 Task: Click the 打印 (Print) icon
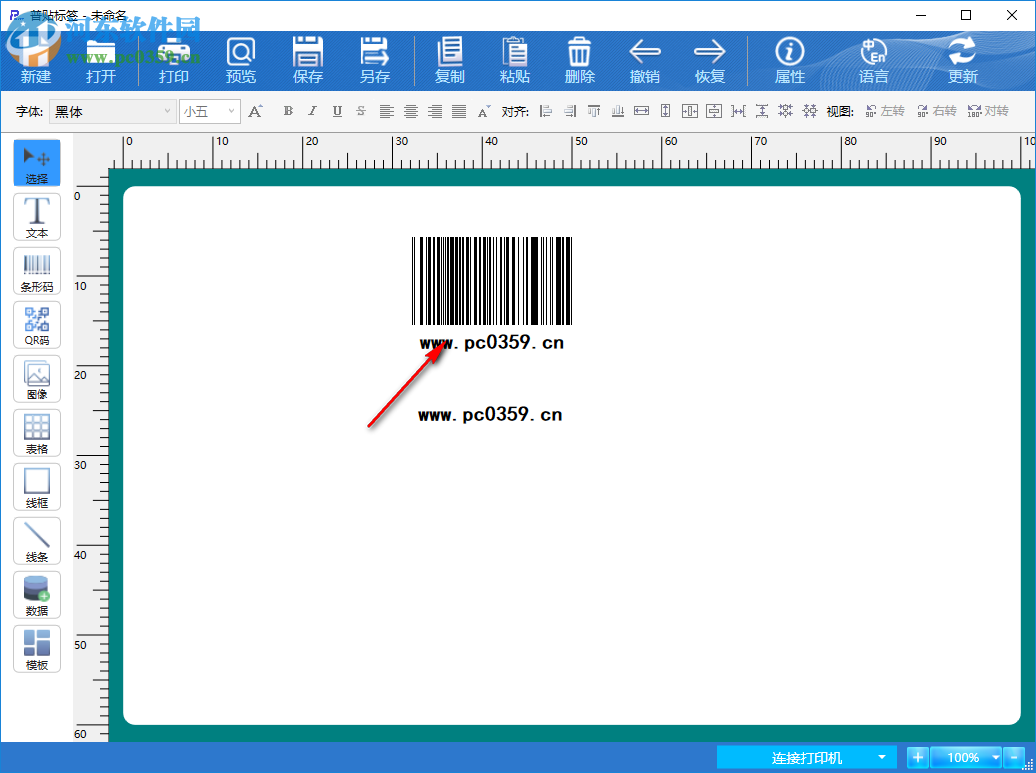coord(174,60)
